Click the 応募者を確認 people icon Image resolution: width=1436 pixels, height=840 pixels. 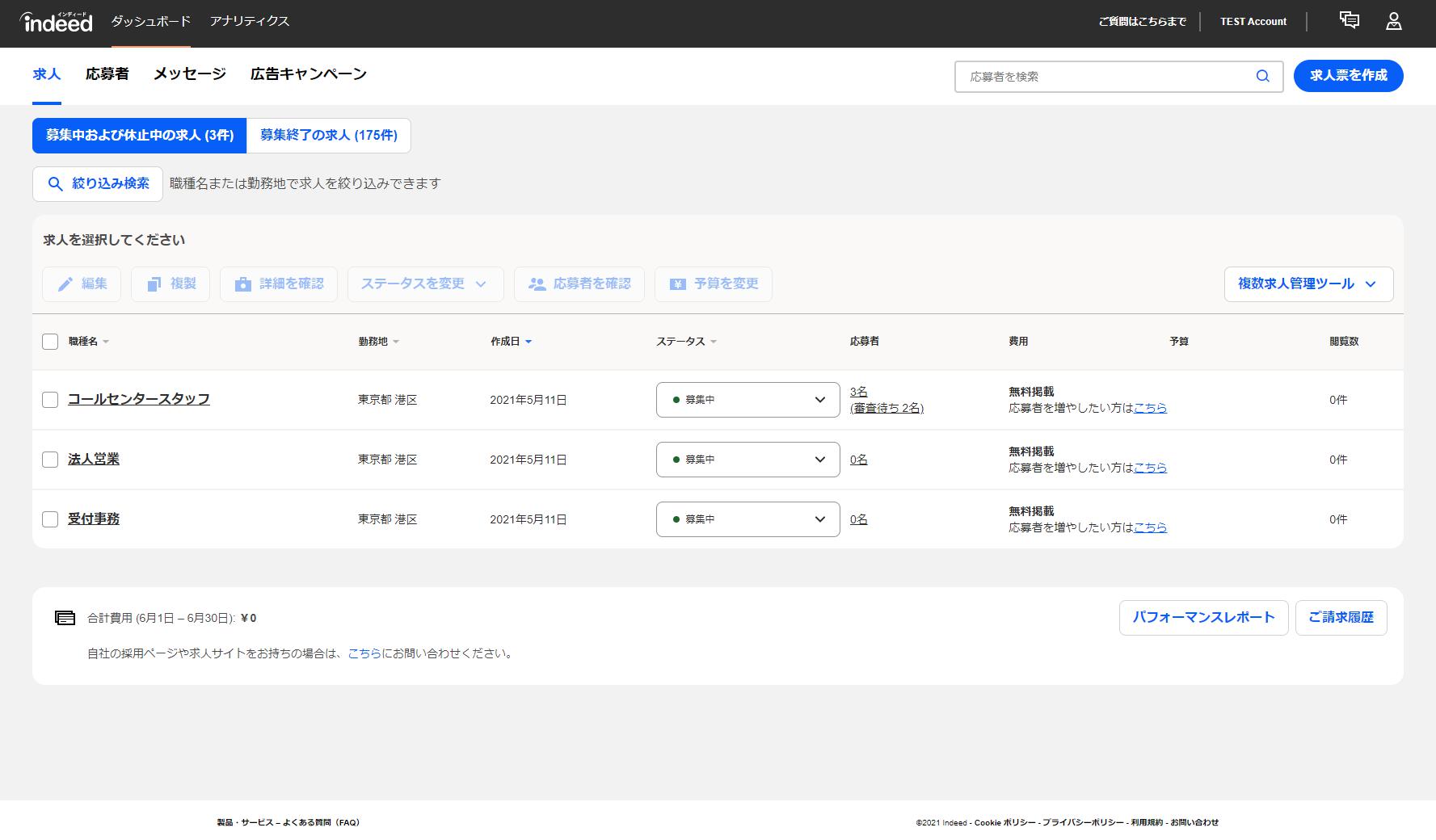[x=537, y=284]
